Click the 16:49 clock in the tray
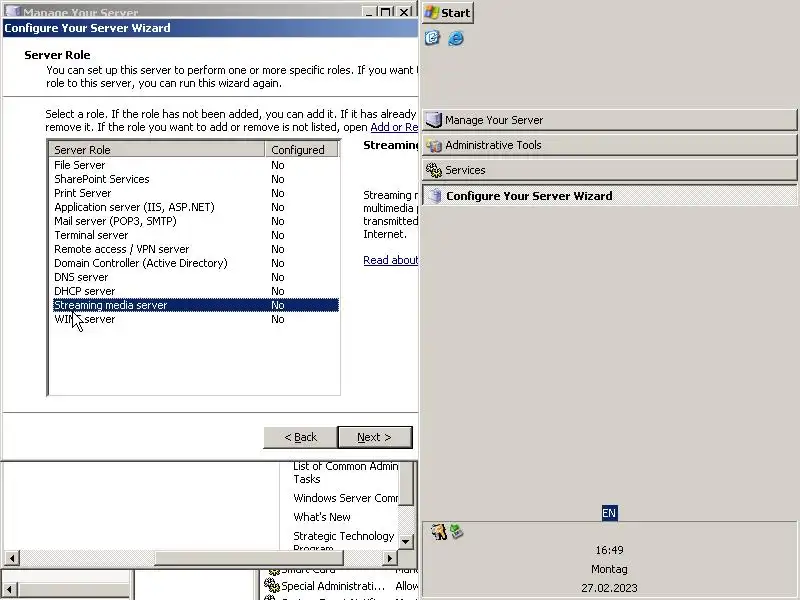 (609, 550)
